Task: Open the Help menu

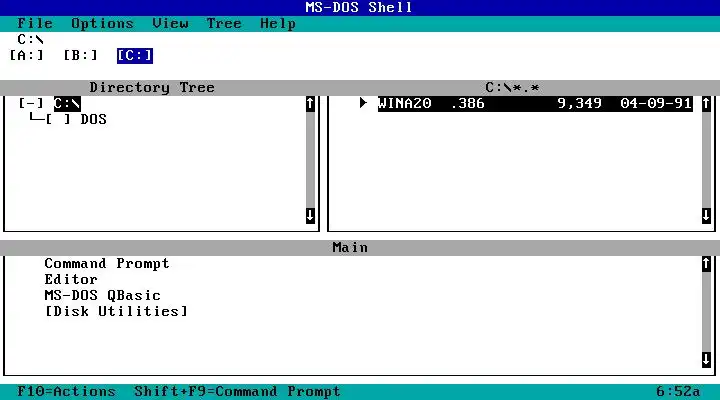Action: pos(278,23)
